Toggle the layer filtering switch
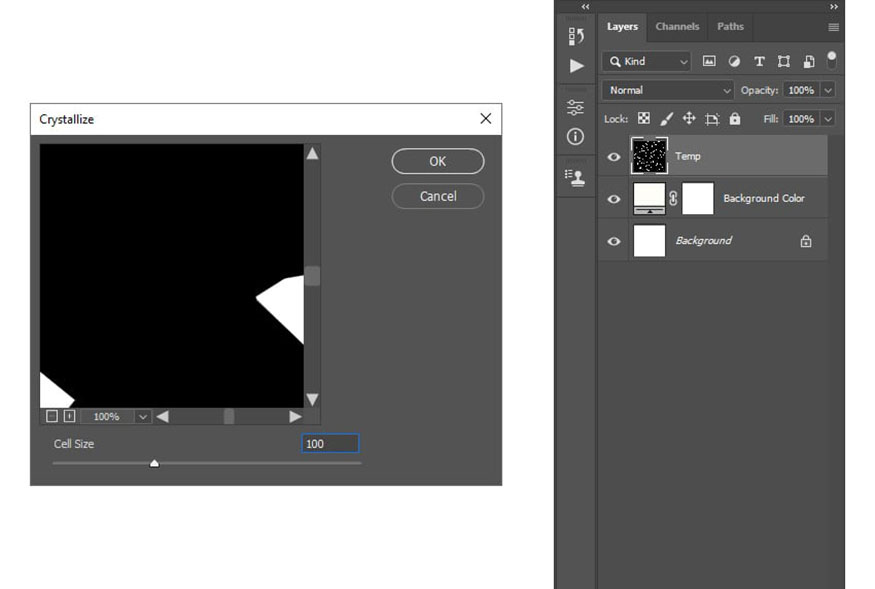 [831, 60]
